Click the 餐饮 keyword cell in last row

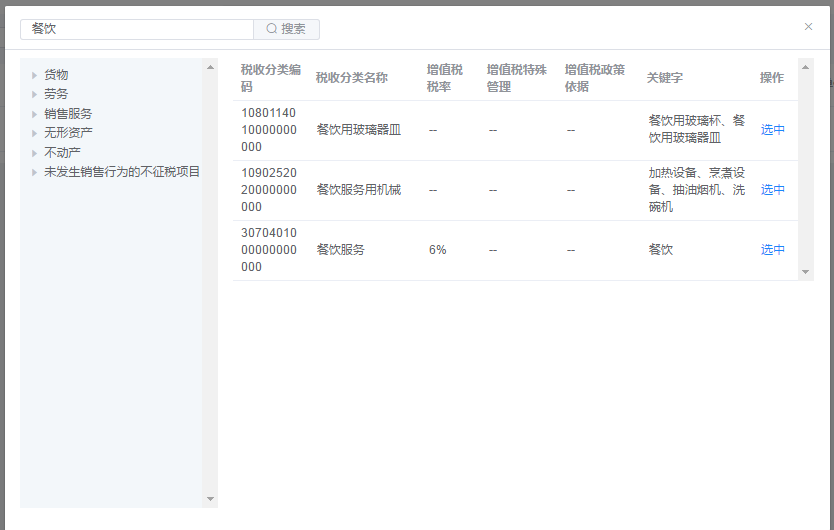pos(661,250)
